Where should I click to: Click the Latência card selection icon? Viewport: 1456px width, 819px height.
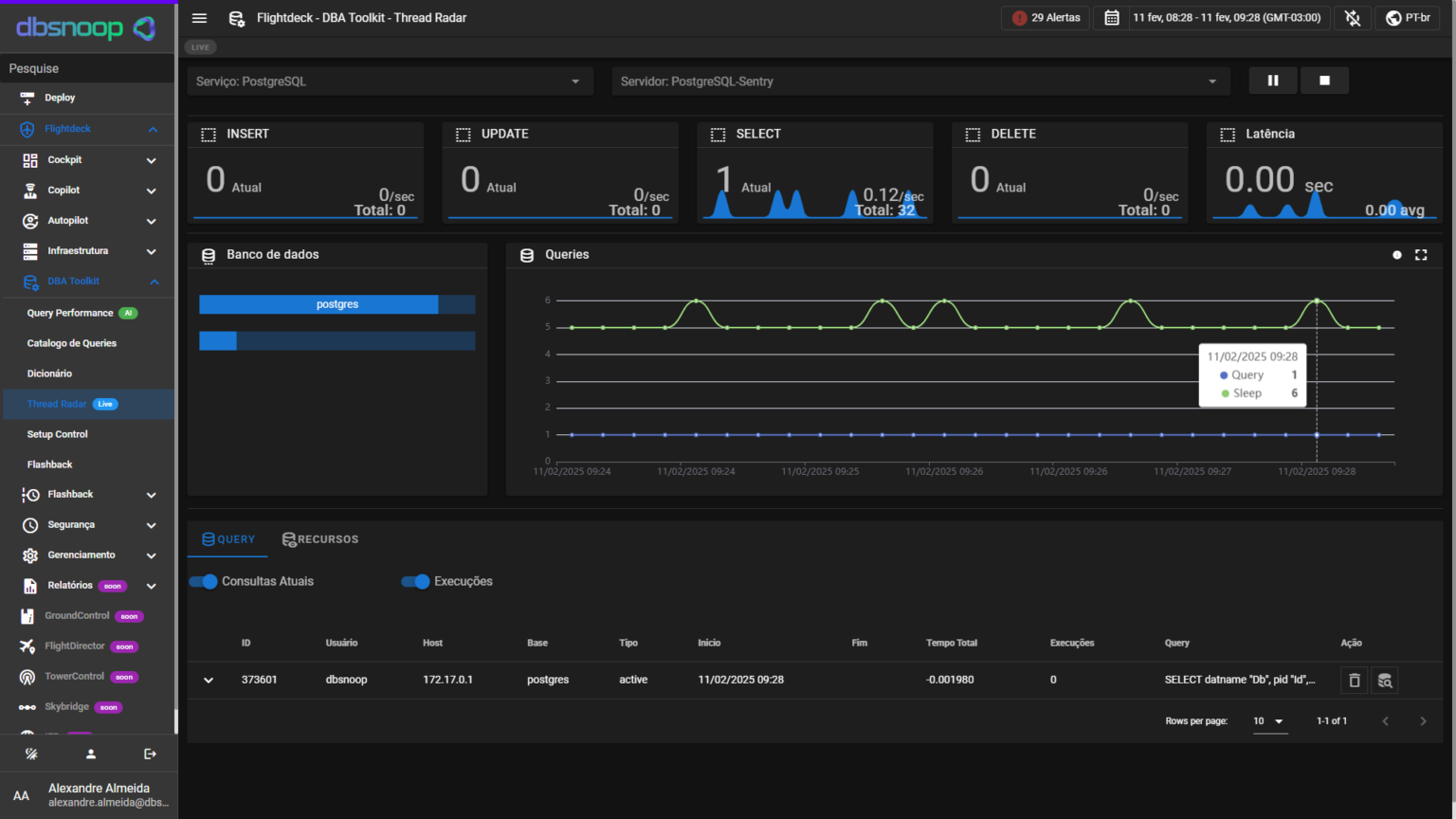point(1228,135)
